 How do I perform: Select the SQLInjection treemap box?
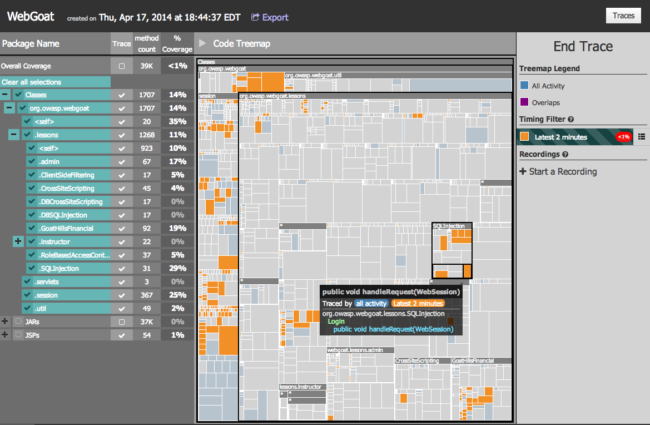click(452, 250)
